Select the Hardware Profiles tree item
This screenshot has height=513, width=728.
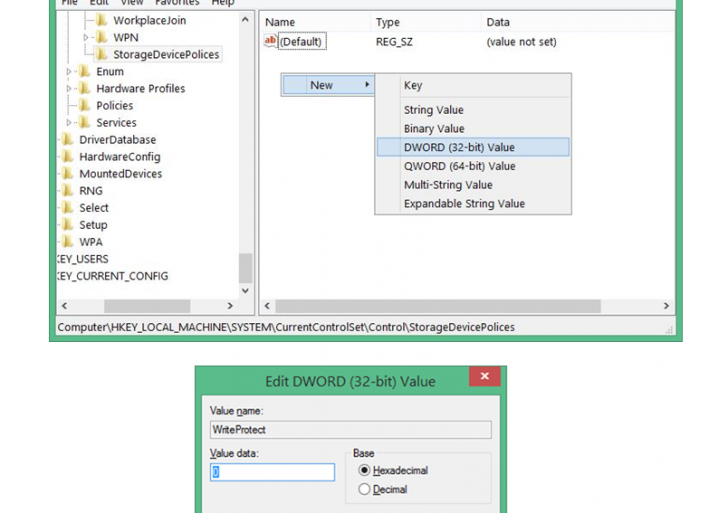coord(140,88)
